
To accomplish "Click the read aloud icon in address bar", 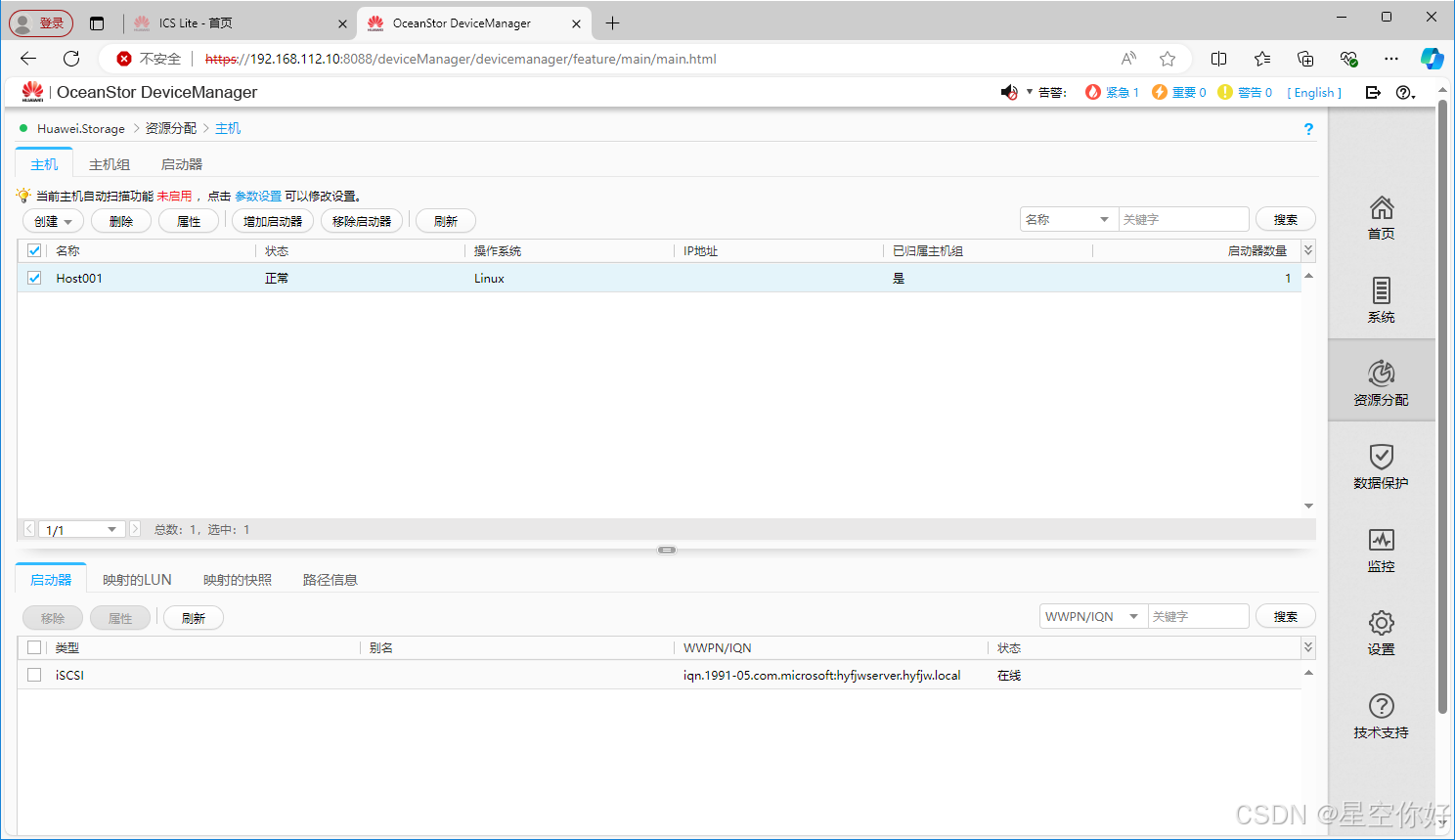I will 1128,59.
